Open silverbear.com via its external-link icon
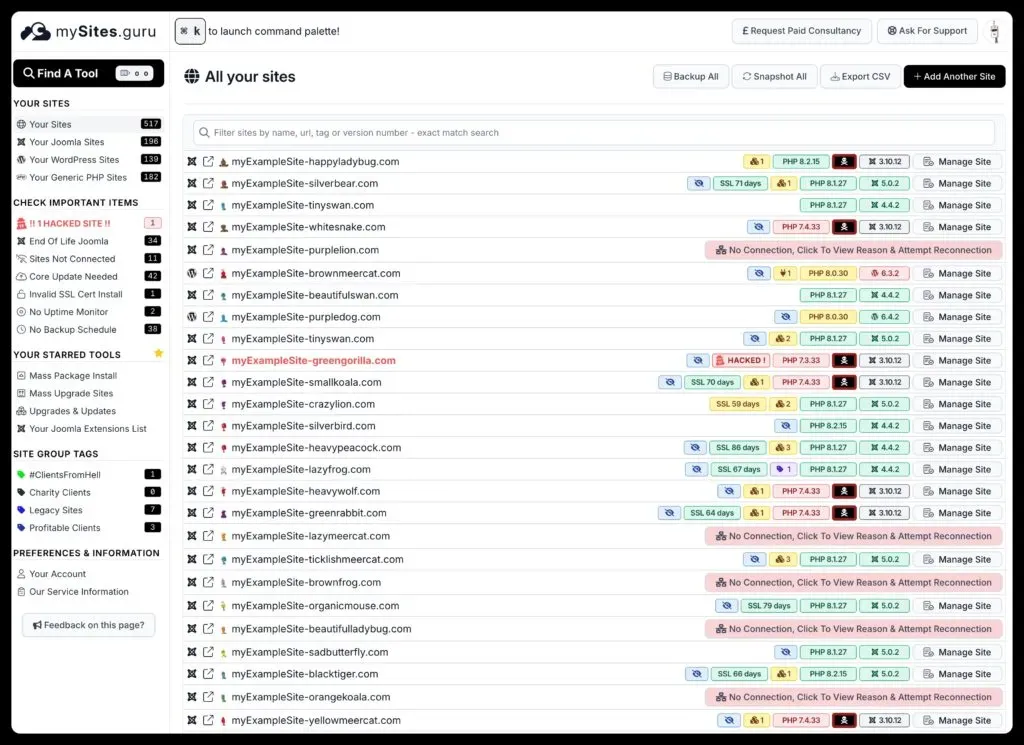 click(208, 183)
